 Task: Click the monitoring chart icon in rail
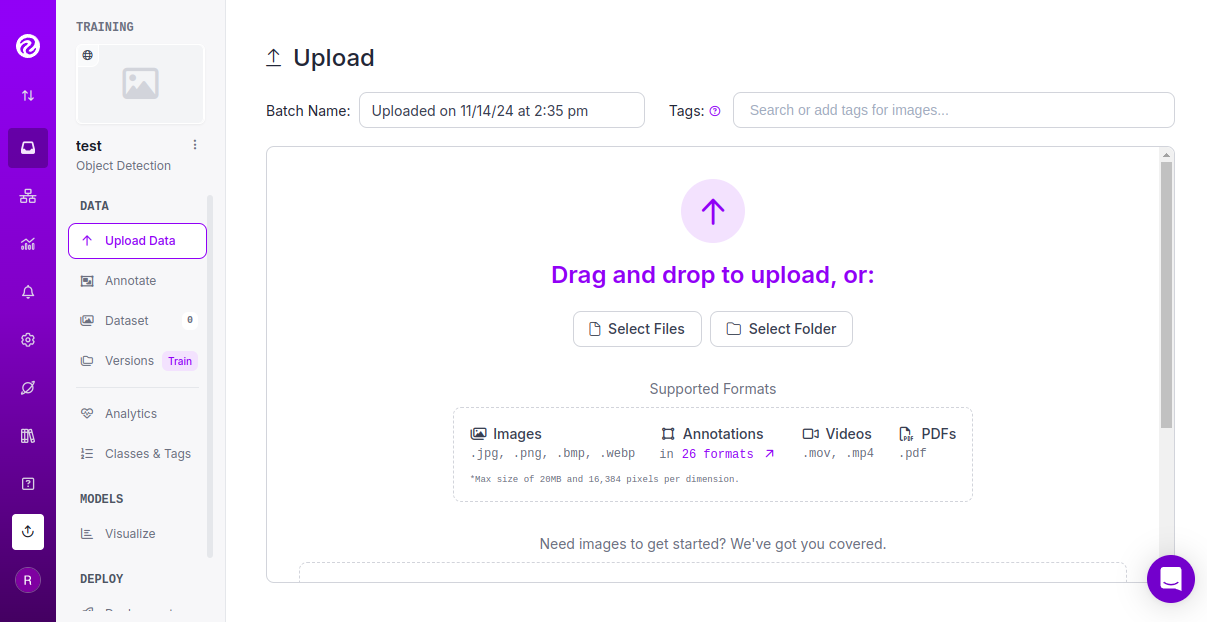28,244
